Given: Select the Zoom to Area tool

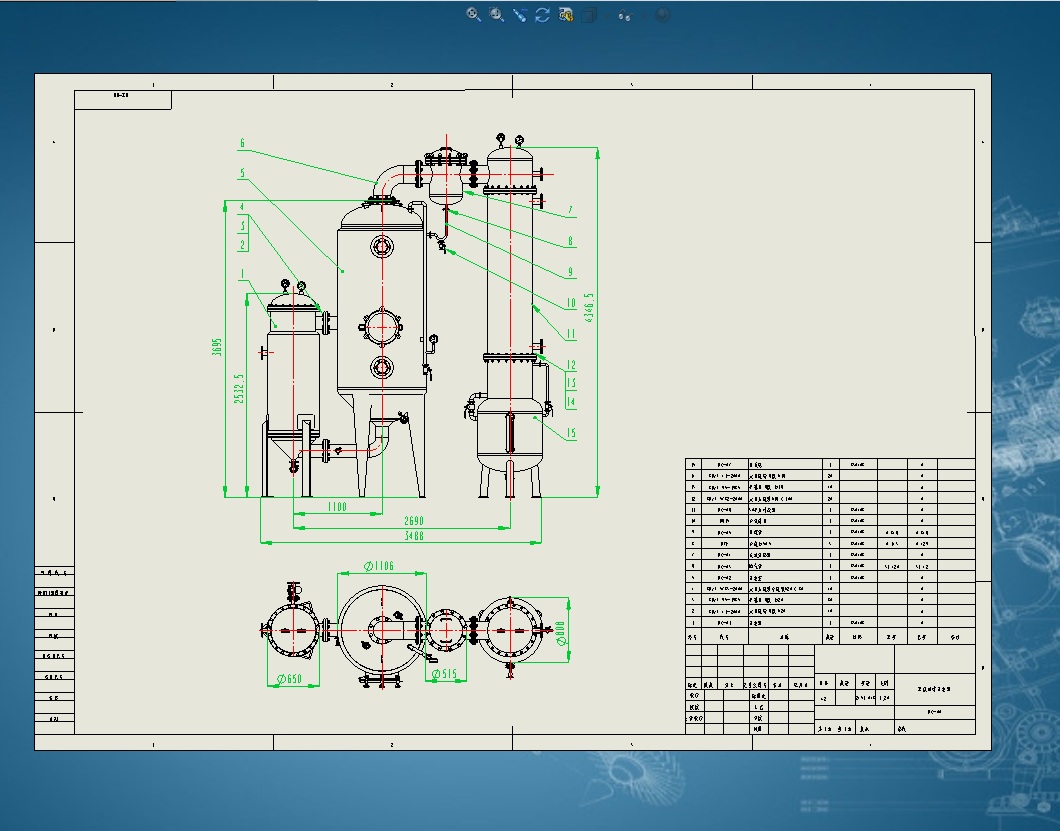Looking at the screenshot, I should point(497,15).
